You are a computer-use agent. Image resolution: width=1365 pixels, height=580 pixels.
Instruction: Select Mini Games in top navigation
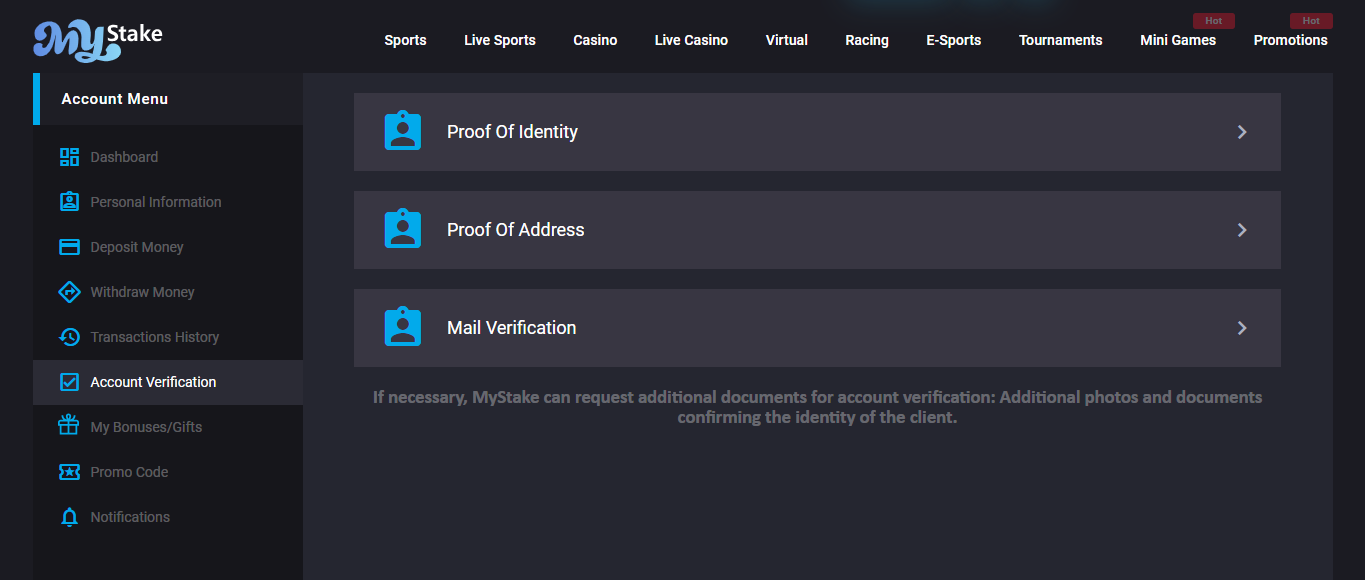1178,40
